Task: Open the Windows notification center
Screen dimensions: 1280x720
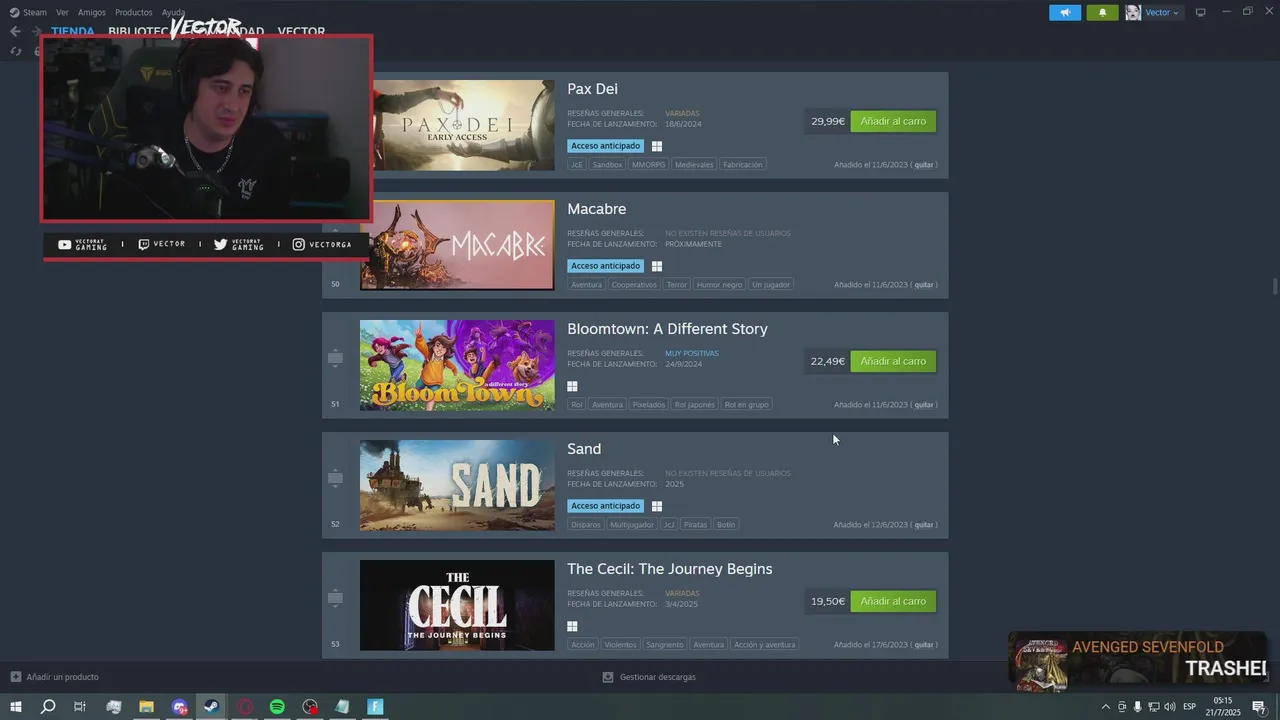Action: pos(1259,707)
